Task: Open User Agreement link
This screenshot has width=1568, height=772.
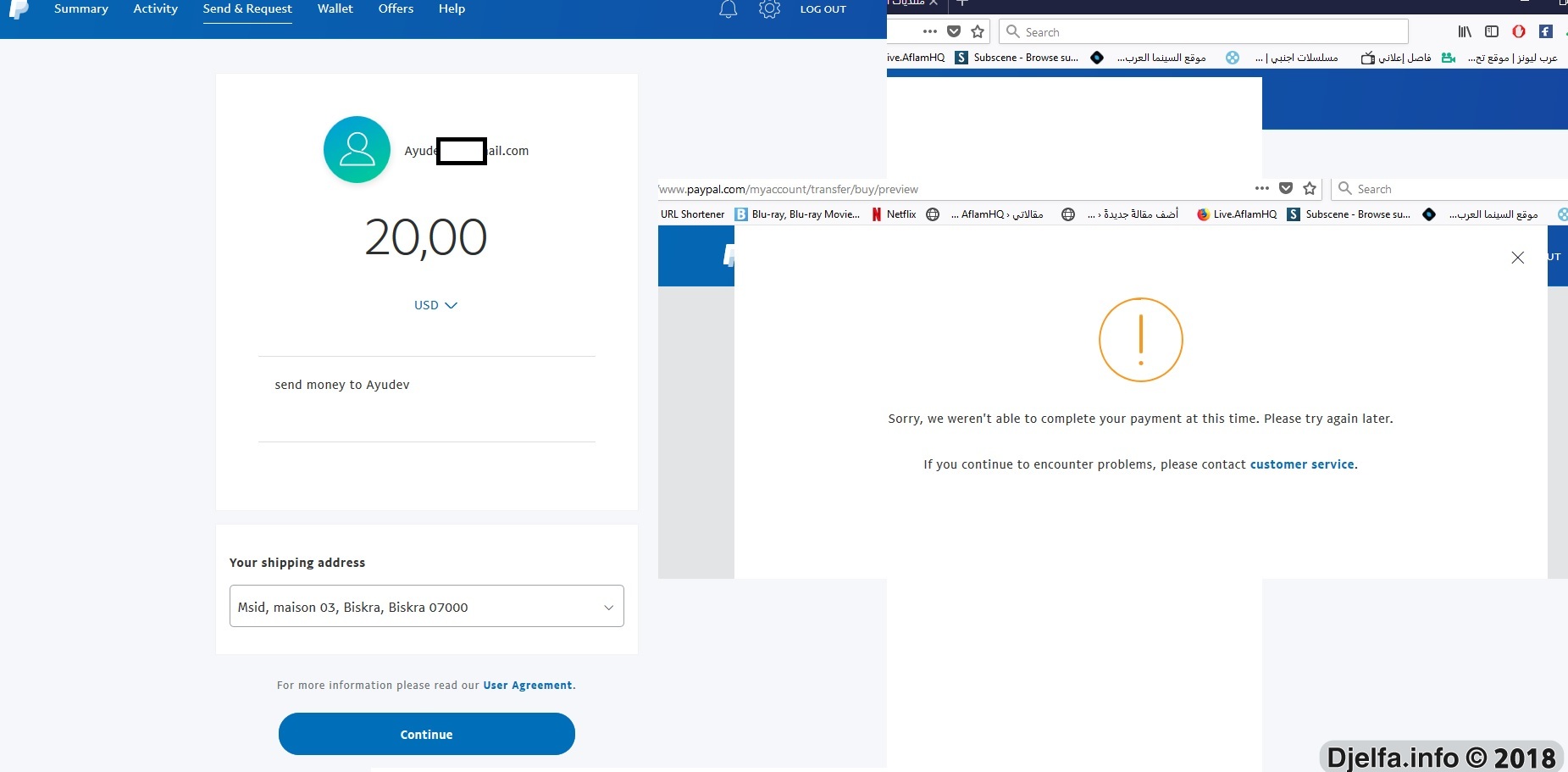Action: click(x=528, y=685)
